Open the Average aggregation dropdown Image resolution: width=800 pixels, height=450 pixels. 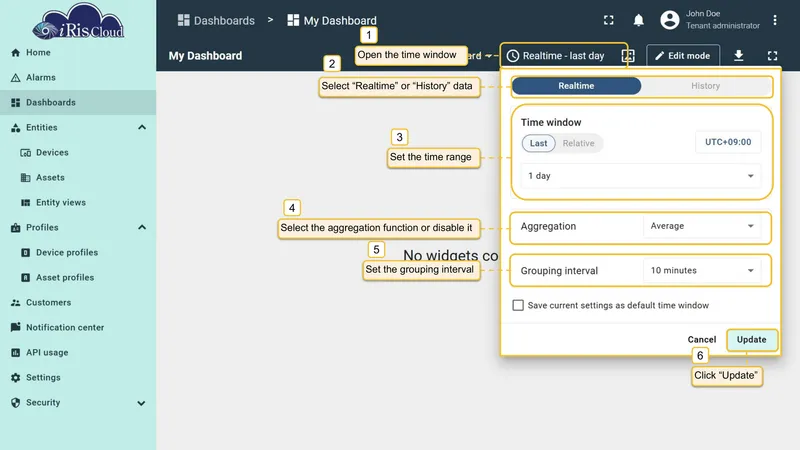[702, 226]
